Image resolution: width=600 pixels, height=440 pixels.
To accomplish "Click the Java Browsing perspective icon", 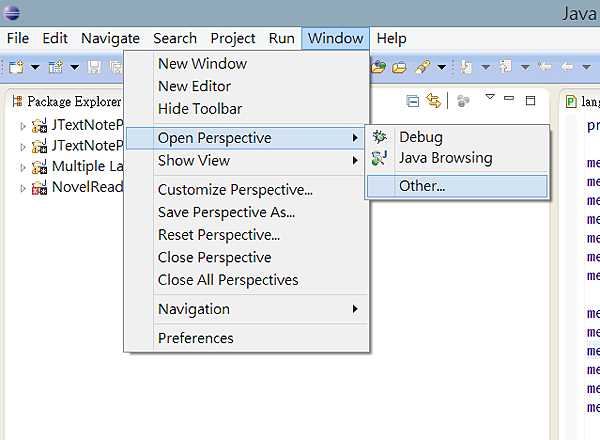I will (380, 158).
